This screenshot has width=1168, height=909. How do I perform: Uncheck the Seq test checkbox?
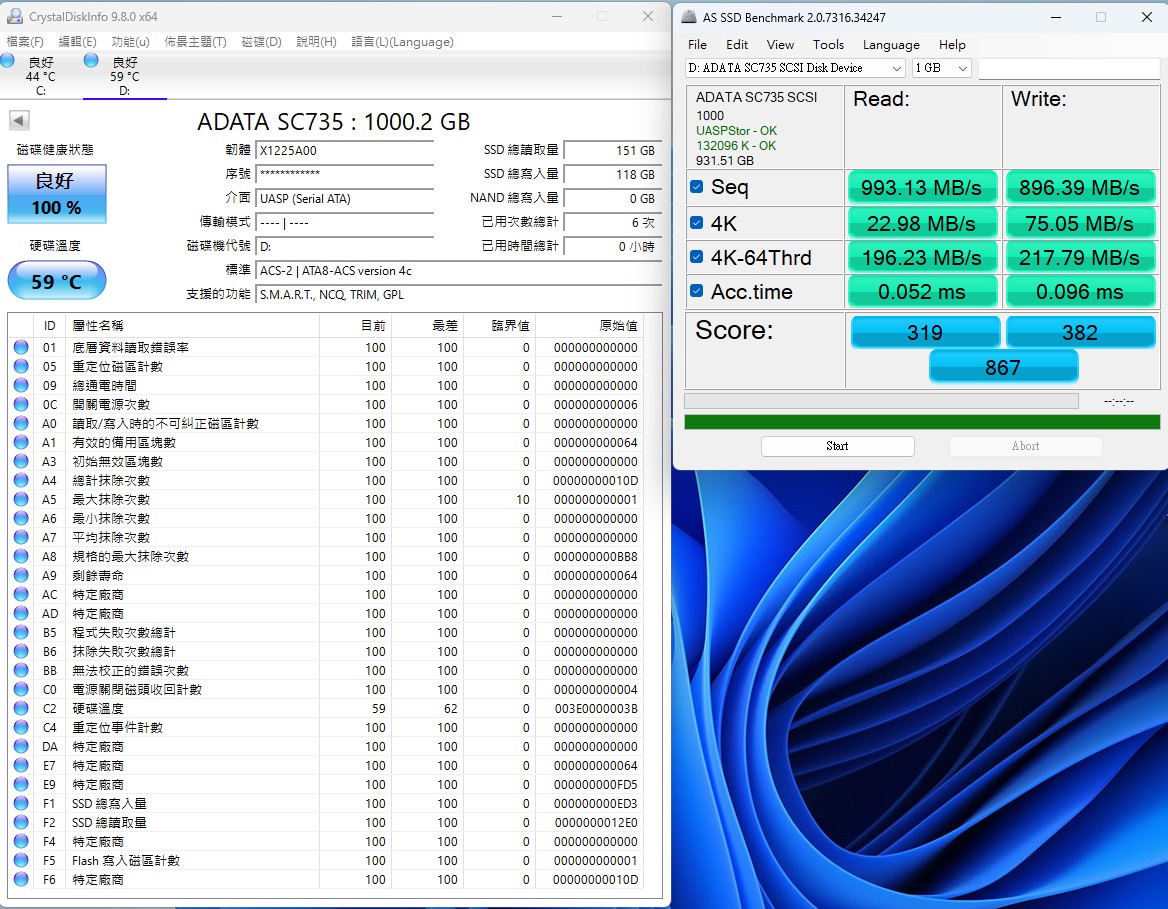pyautogui.click(x=696, y=186)
